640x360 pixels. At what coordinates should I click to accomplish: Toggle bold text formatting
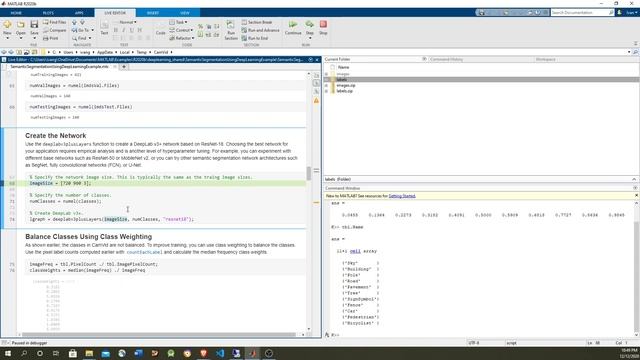pyautogui.click(x=116, y=30)
